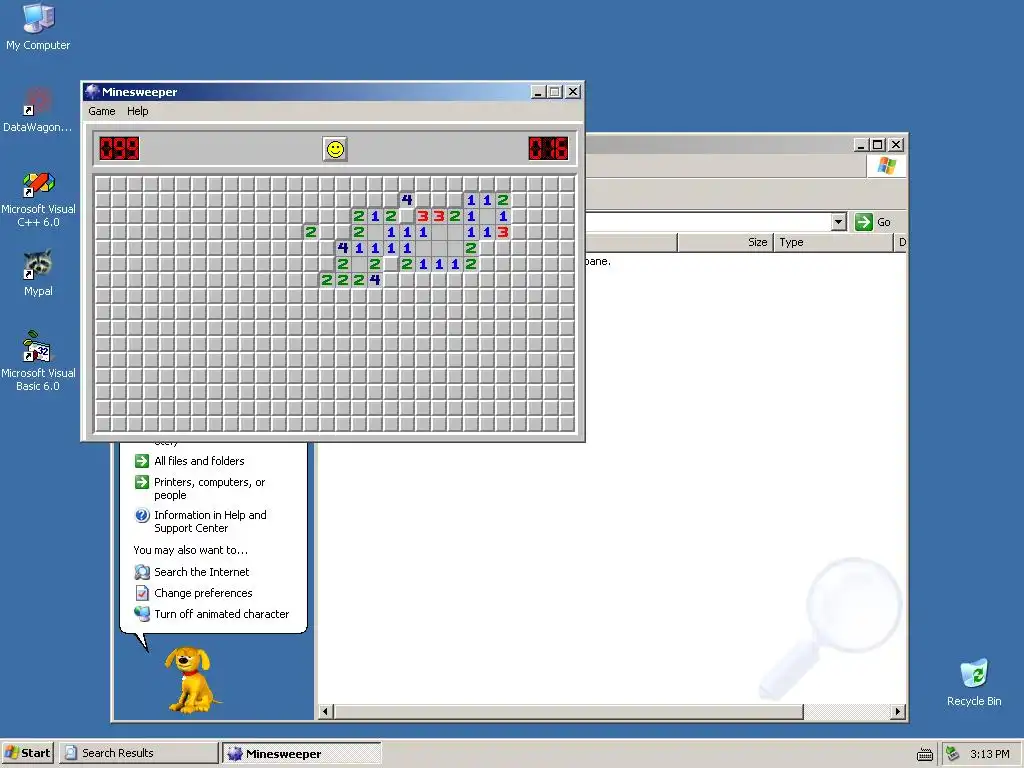Maximize the Search Results window
The image size is (1024, 768).
tap(878, 145)
